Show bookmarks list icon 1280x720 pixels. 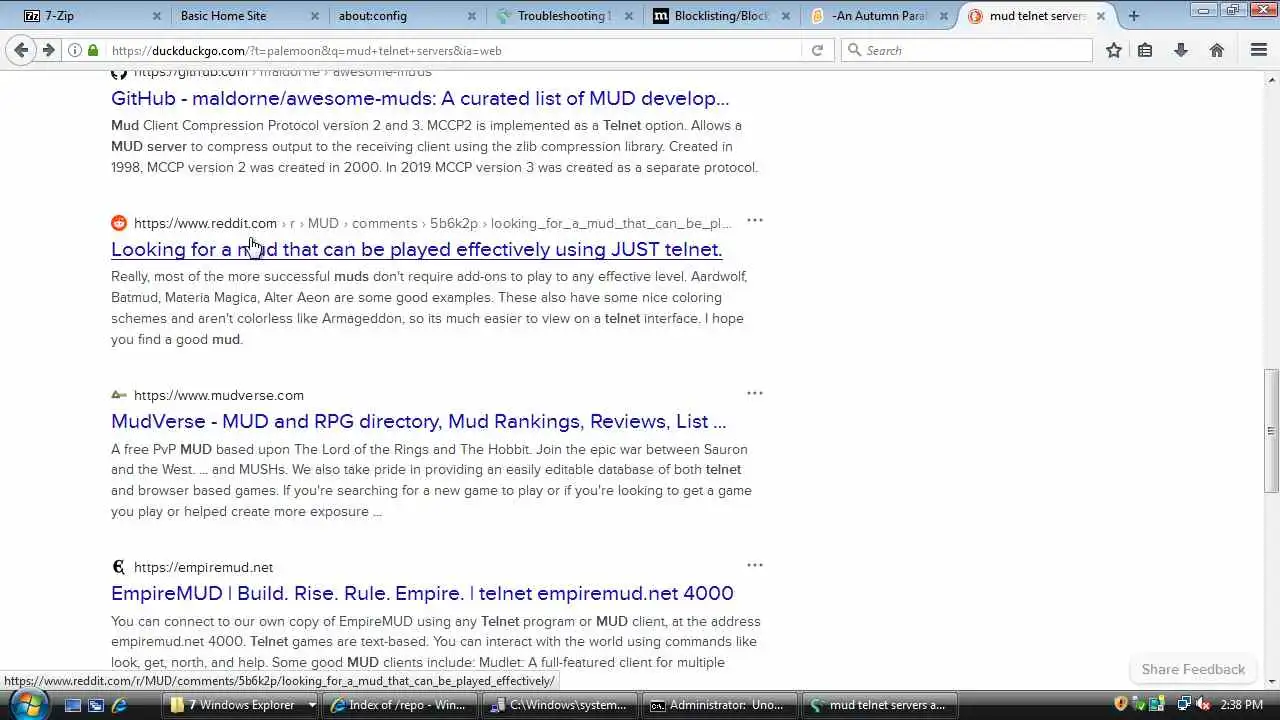[x=1146, y=50]
